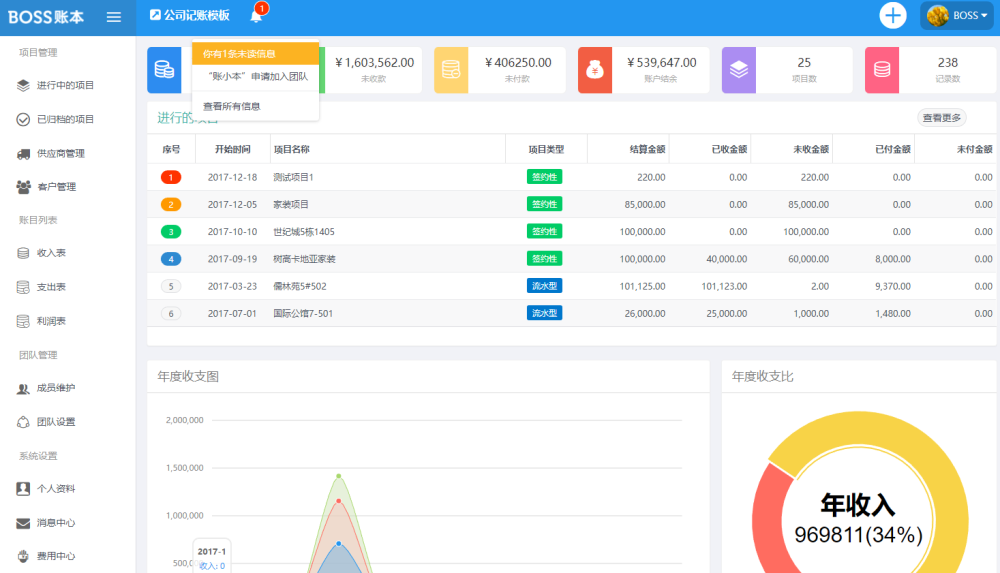Open the notification bell
The image size is (1000, 573).
coord(256,15)
